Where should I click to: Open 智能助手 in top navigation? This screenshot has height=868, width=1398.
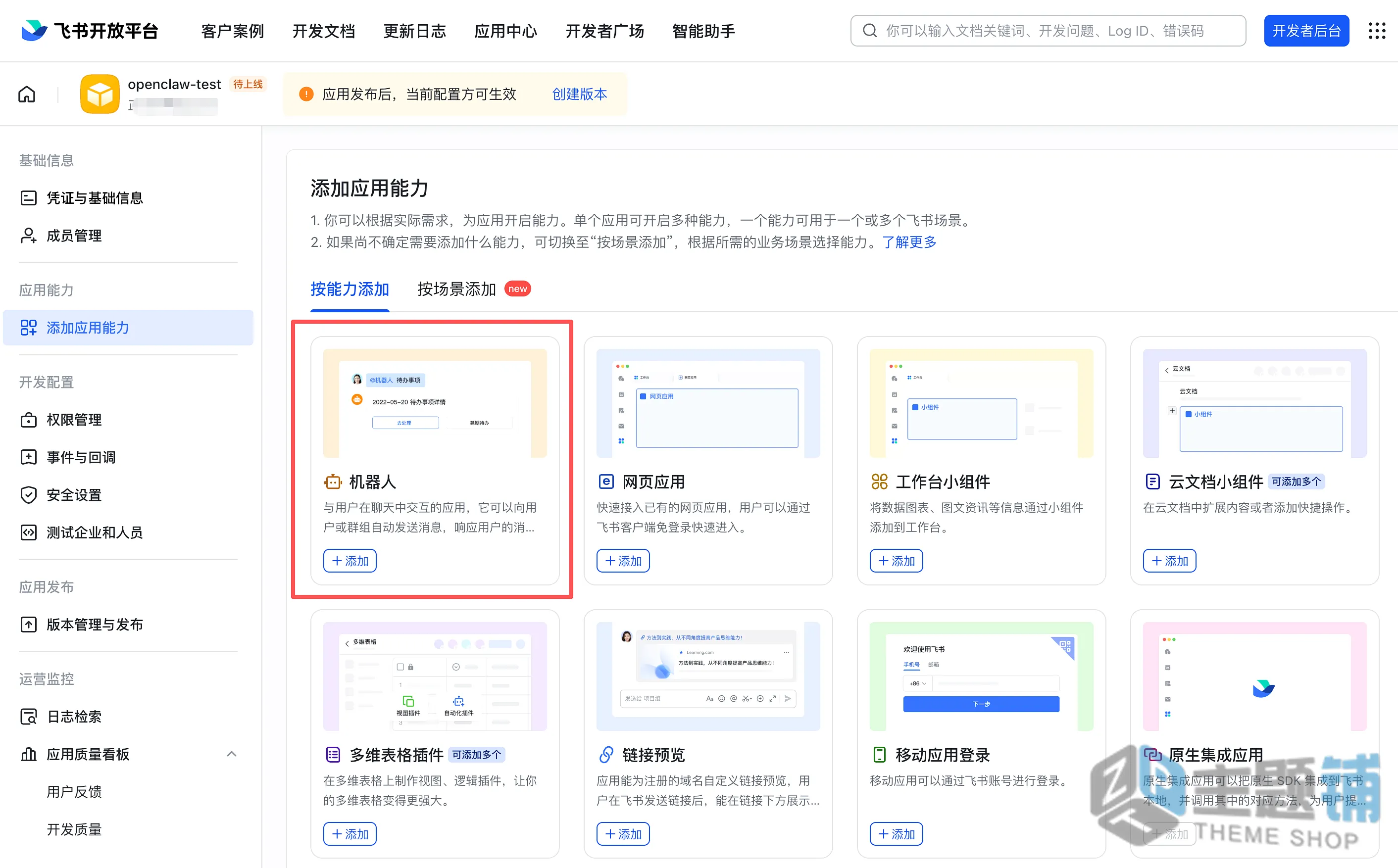(x=703, y=30)
